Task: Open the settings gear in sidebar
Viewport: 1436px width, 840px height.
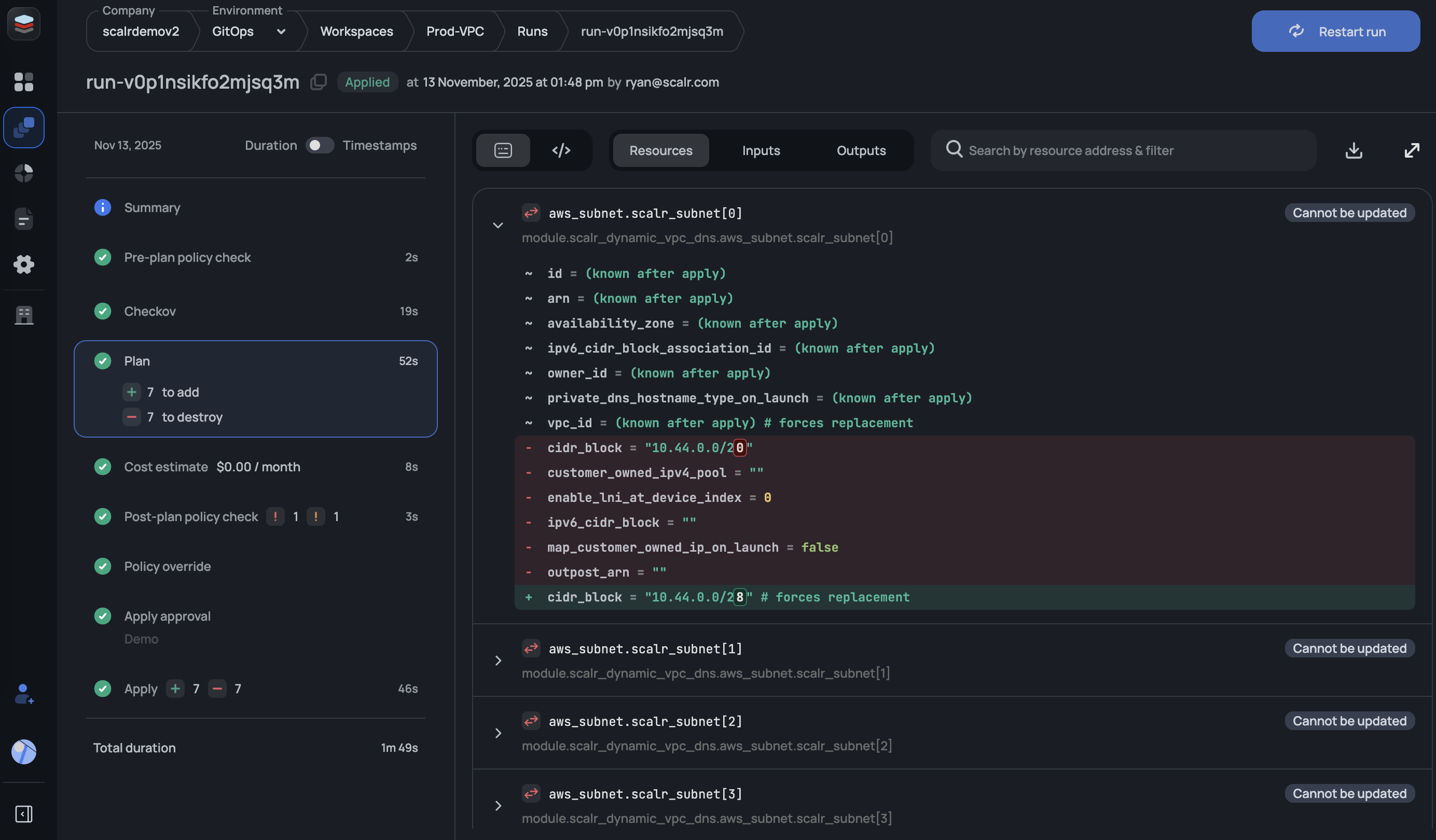Action: point(23,264)
